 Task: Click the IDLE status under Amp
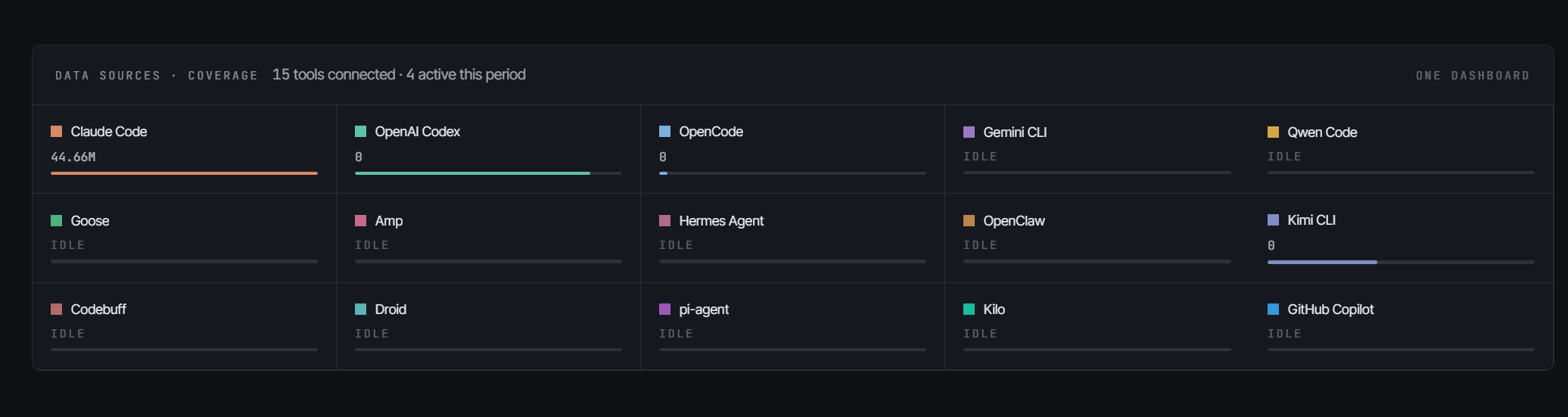click(x=372, y=245)
